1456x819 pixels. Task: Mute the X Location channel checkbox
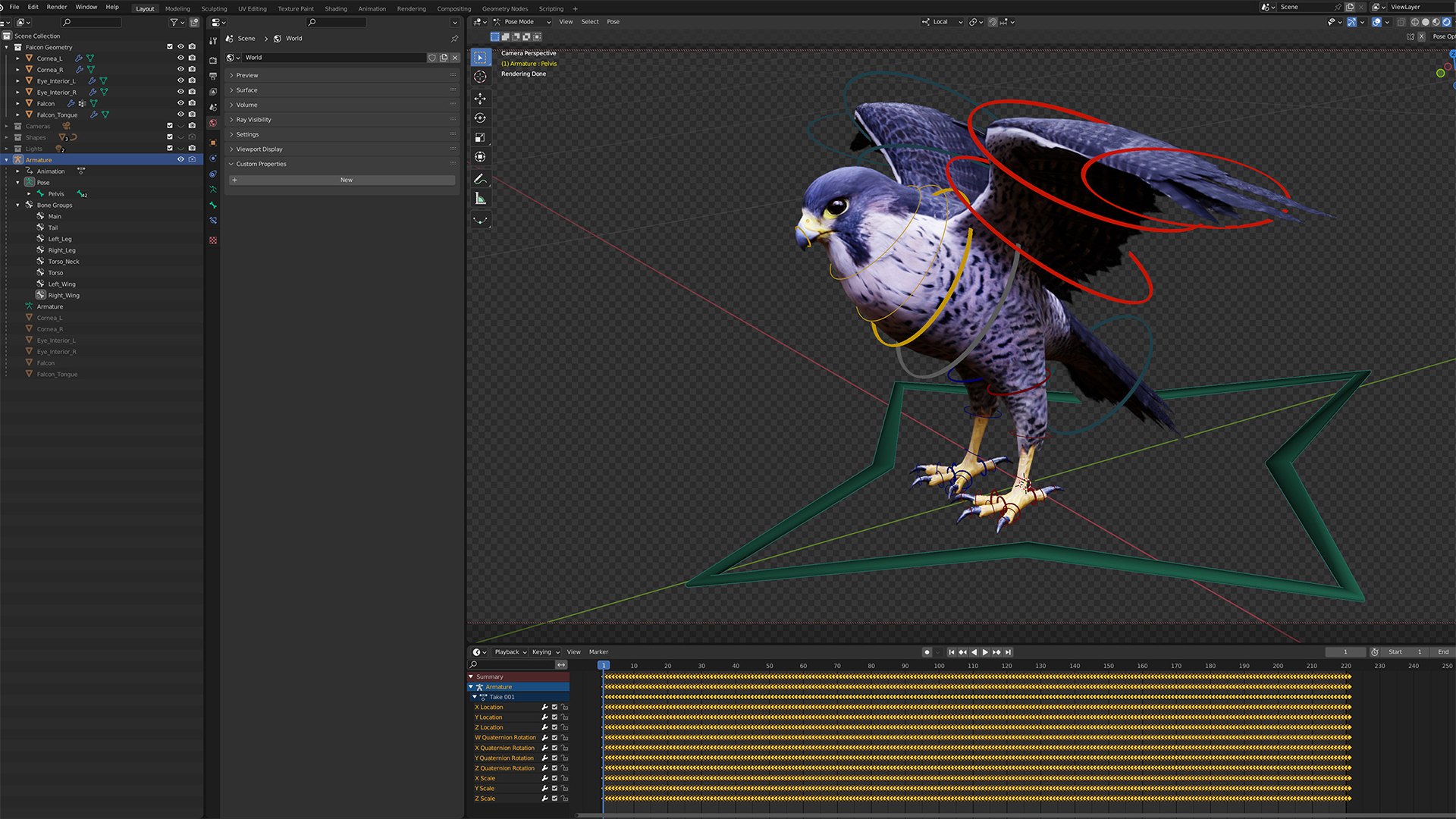(x=554, y=707)
